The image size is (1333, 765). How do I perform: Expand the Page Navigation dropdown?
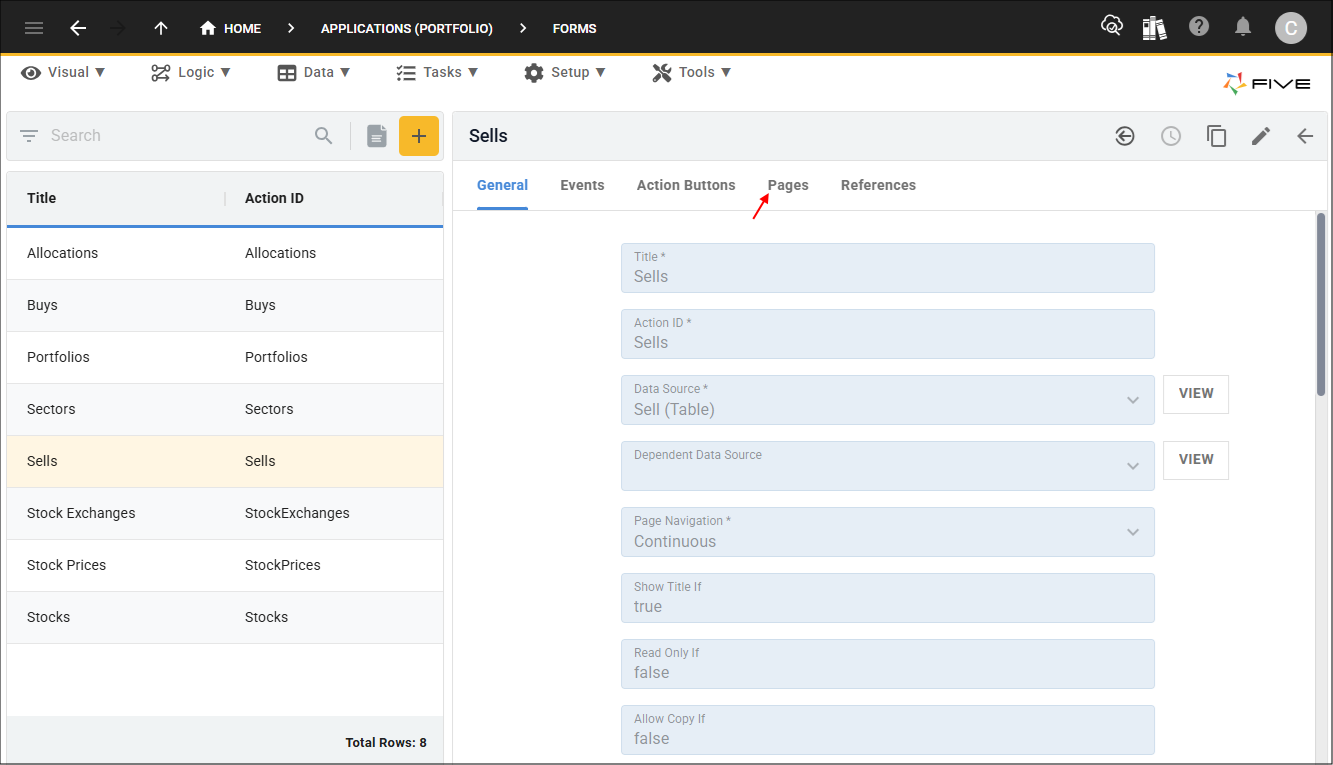(1133, 532)
